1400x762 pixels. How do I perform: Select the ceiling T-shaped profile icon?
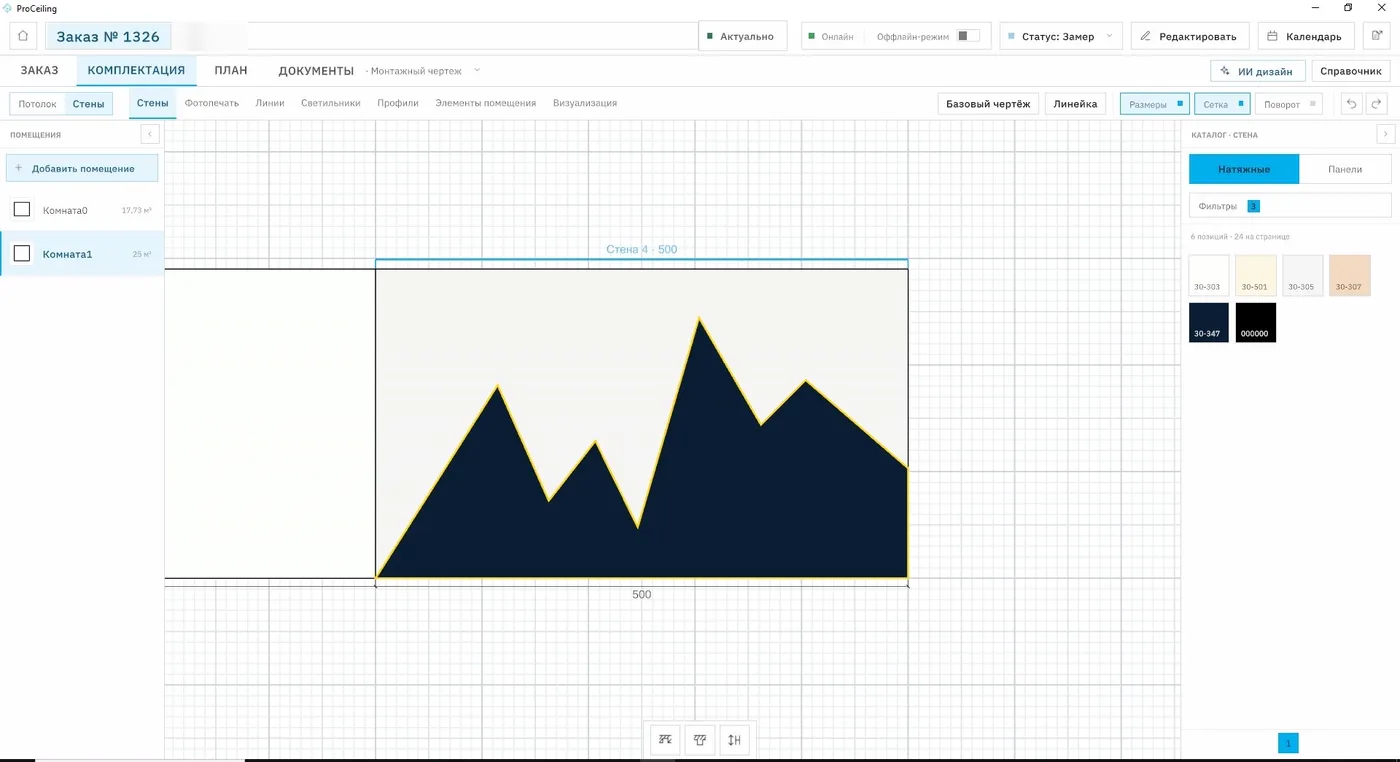(x=700, y=740)
